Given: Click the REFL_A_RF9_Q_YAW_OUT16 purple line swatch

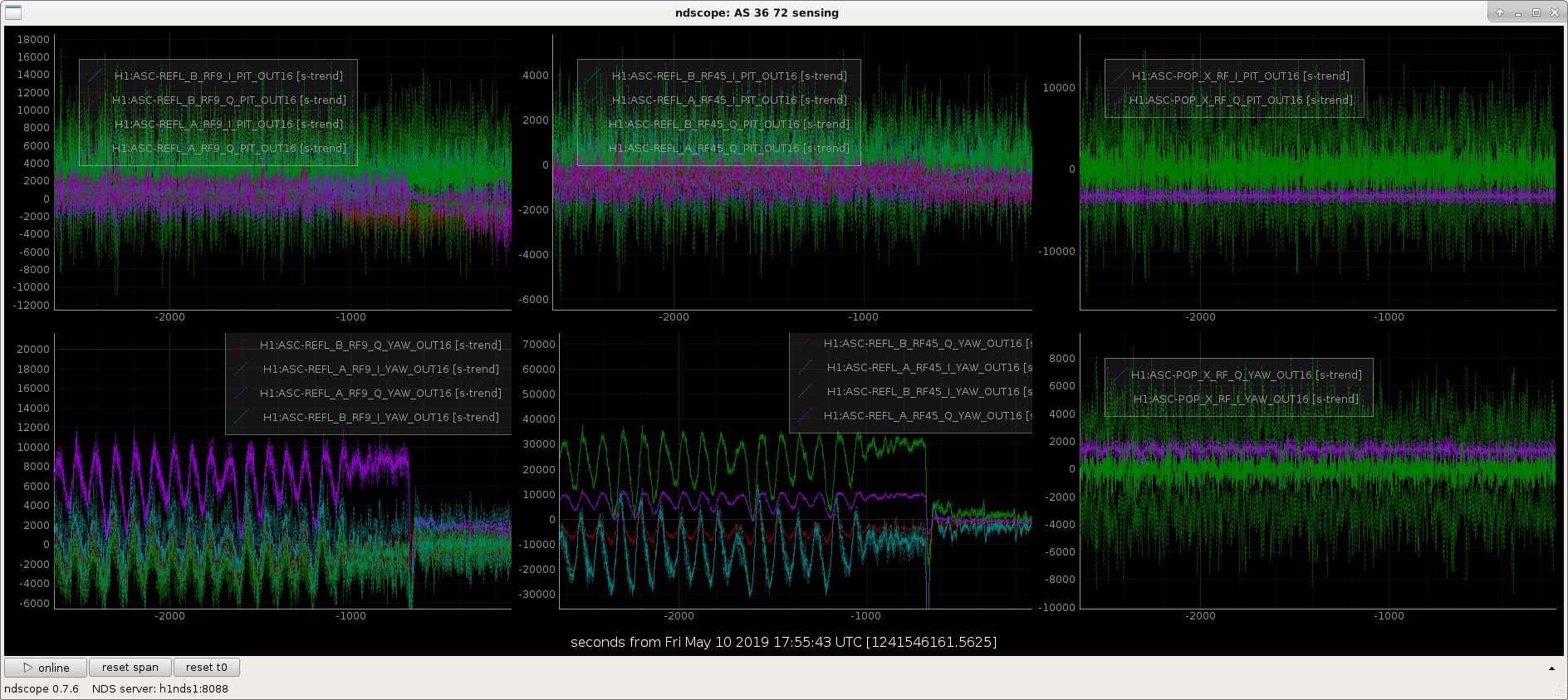Looking at the screenshot, I should 242,393.
